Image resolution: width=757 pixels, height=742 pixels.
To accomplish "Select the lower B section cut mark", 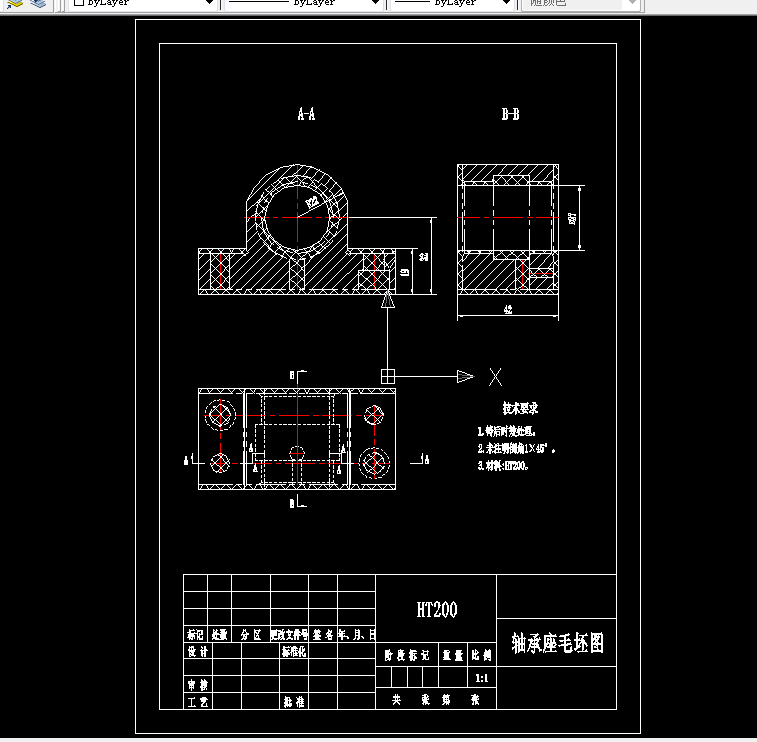I will [x=298, y=503].
